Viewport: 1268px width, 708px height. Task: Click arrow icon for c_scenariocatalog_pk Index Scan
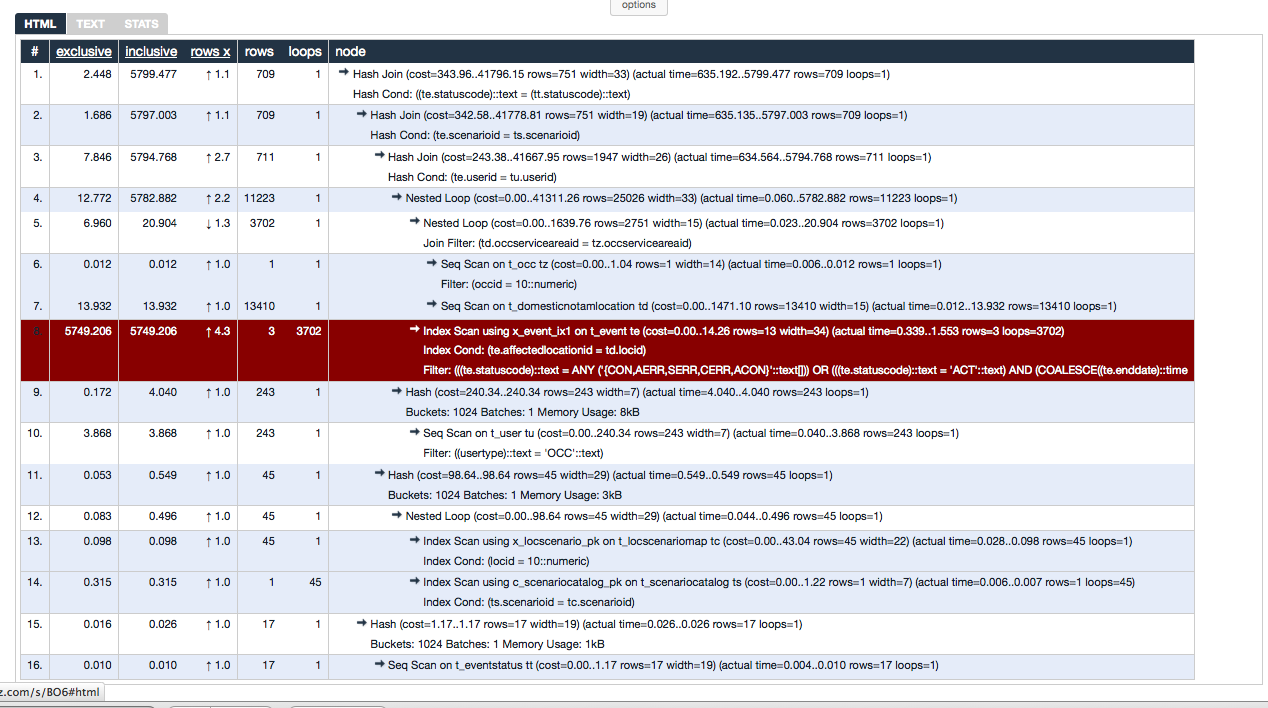tap(414, 582)
